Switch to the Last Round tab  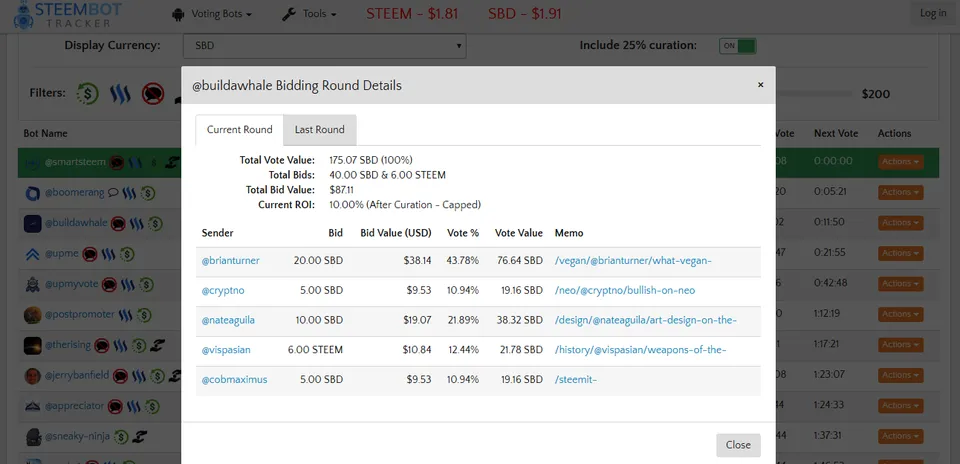[x=320, y=130]
